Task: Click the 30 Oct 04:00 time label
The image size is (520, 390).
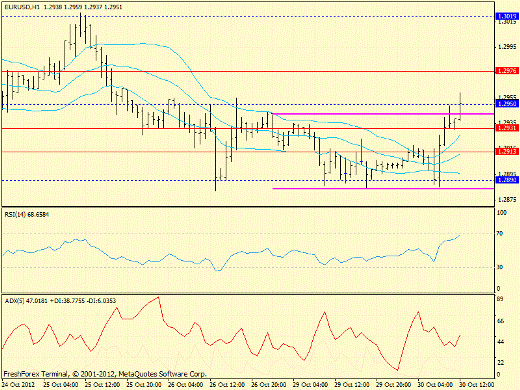Action: pos(436,385)
